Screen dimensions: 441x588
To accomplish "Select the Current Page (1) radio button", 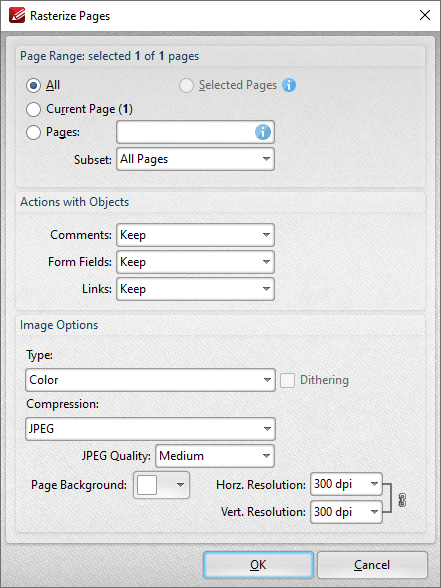I will click(x=33, y=109).
